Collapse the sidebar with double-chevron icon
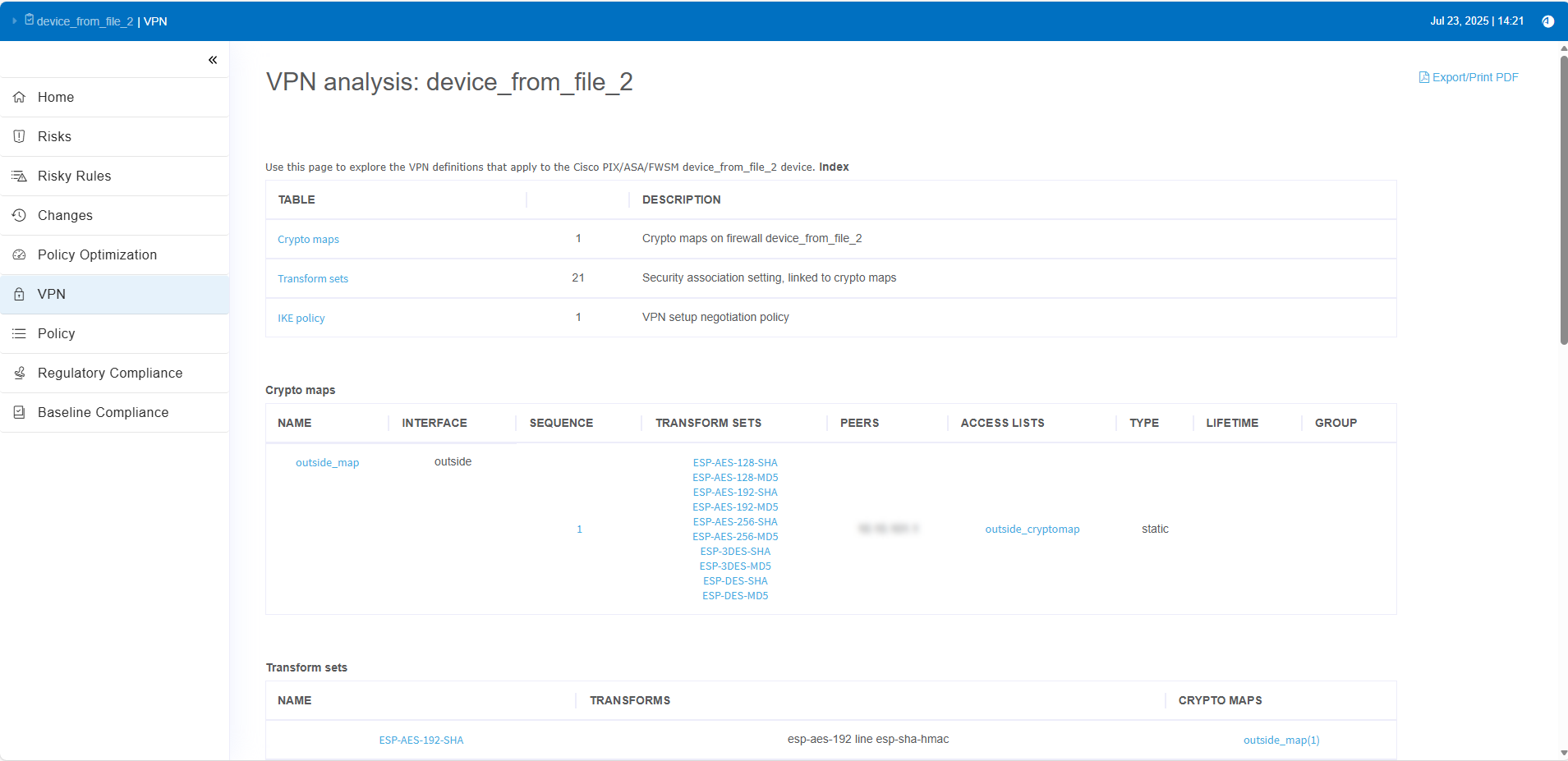1568x761 pixels. pyautogui.click(x=213, y=60)
